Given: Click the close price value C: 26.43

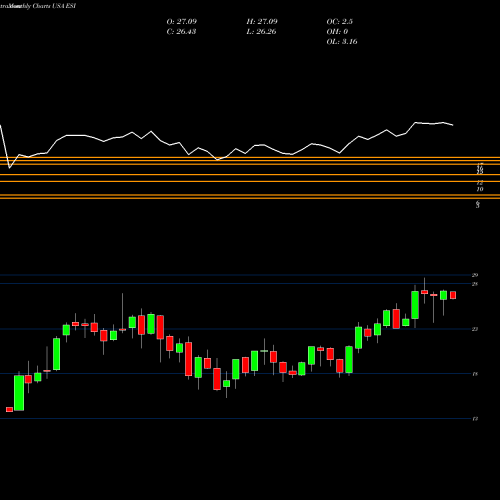Looking at the screenshot, I should (181, 32).
